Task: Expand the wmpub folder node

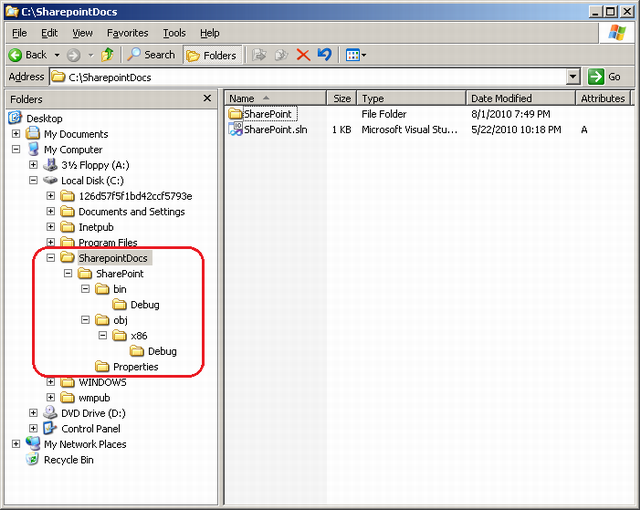Action: [x=51, y=397]
